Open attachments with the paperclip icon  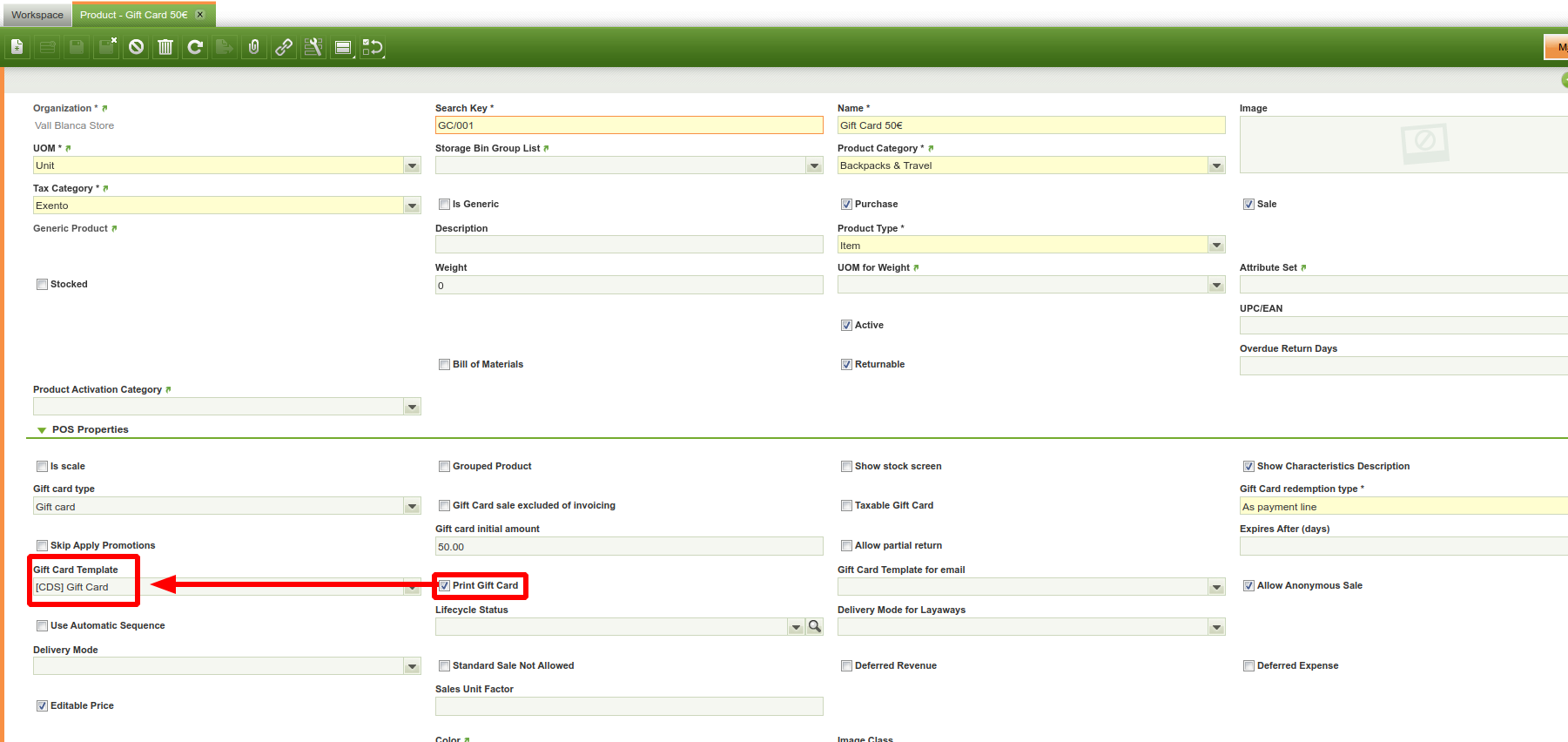coord(254,47)
